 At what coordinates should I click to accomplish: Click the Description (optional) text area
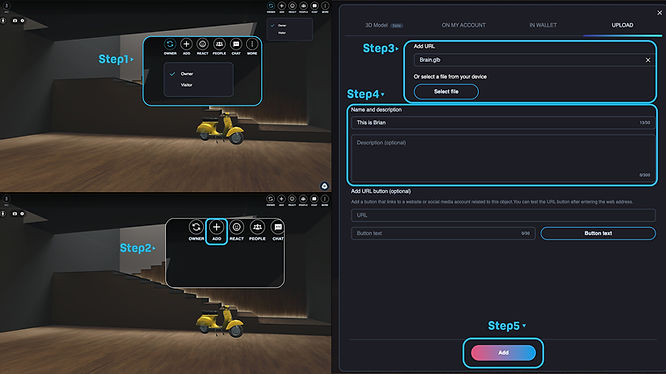pyautogui.click(x=503, y=158)
